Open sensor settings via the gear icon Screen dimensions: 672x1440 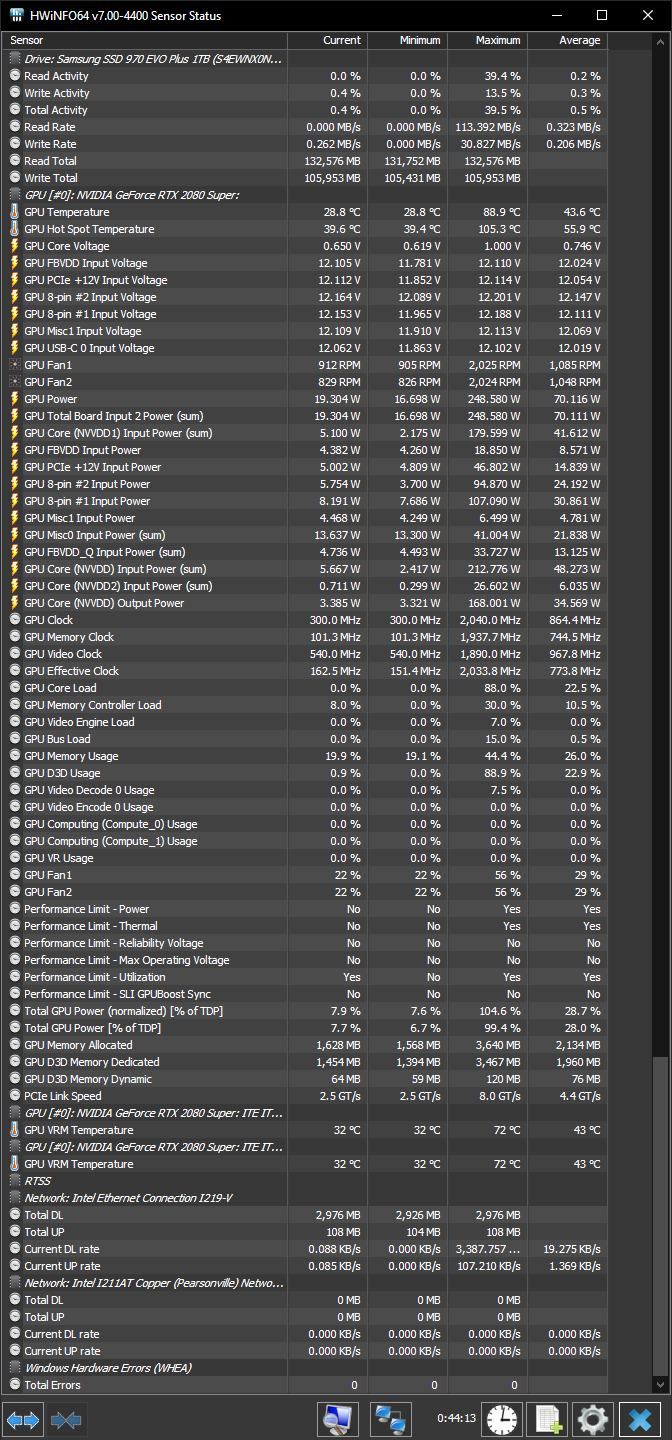592,1419
